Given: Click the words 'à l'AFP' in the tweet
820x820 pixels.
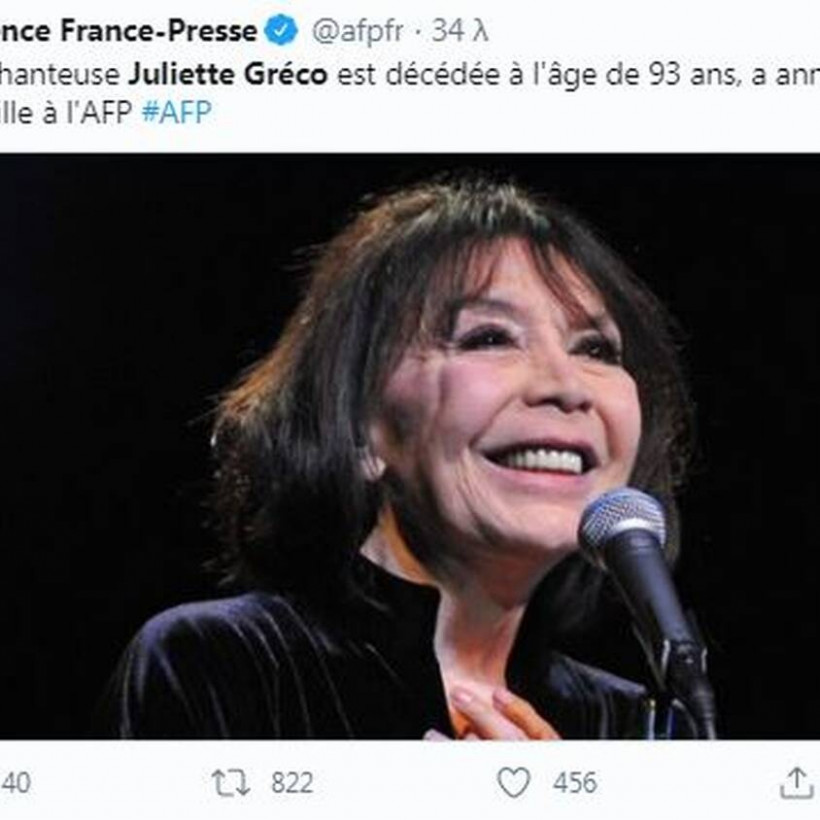Looking at the screenshot, I should click(99, 112).
